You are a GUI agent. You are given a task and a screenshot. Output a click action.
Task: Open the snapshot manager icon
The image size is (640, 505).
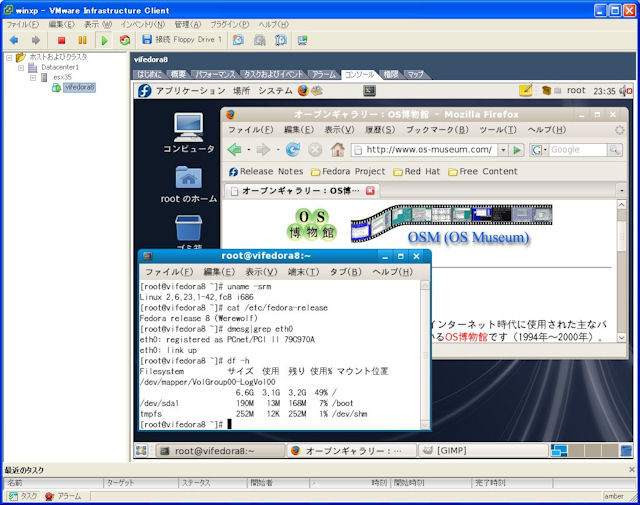[x=281, y=40]
